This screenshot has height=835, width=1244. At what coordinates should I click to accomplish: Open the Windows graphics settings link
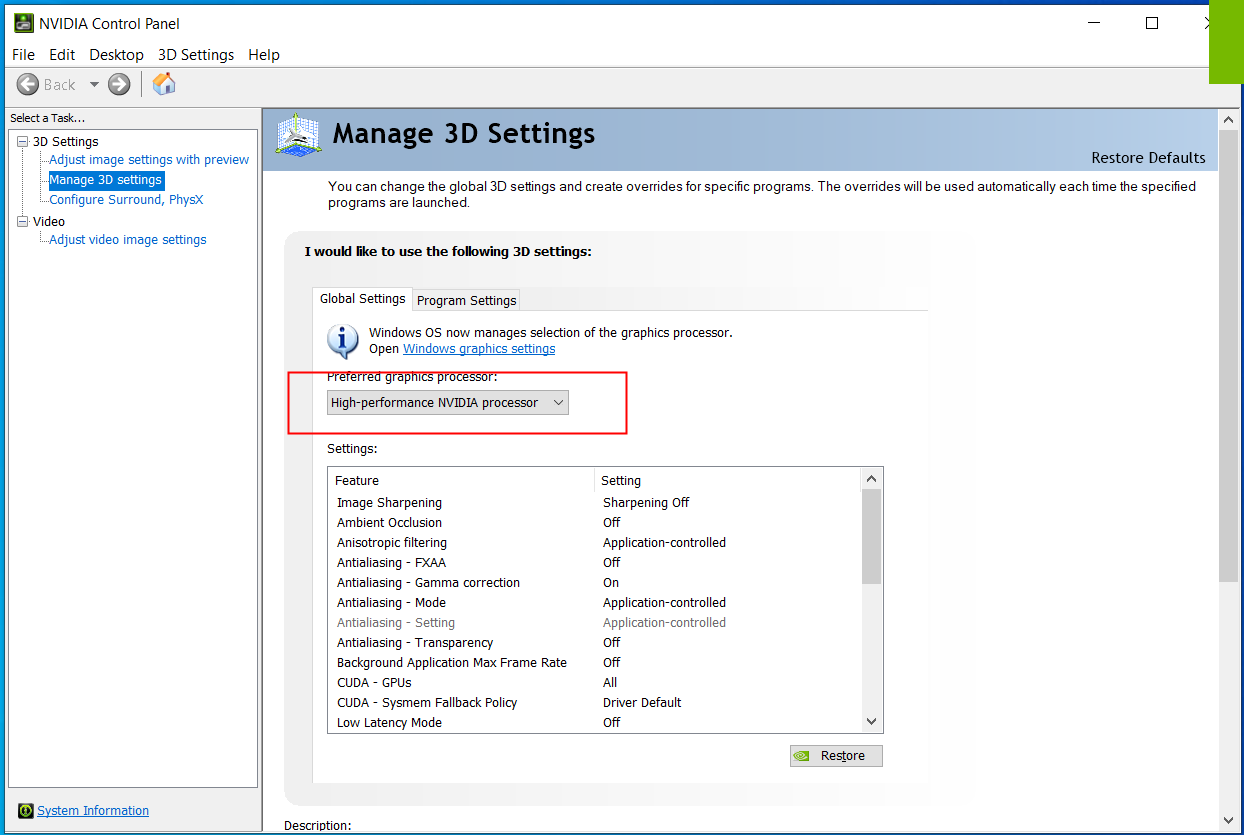point(479,349)
